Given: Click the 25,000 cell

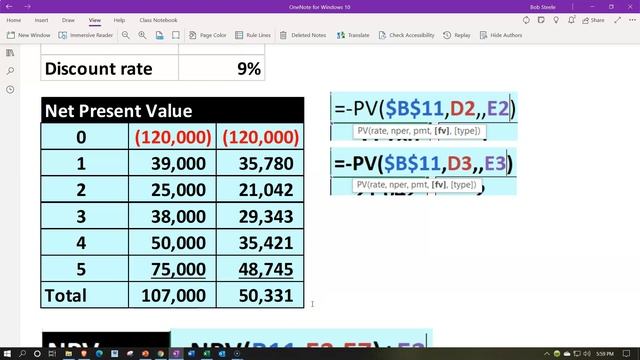Looking at the screenshot, I should tap(172, 190).
